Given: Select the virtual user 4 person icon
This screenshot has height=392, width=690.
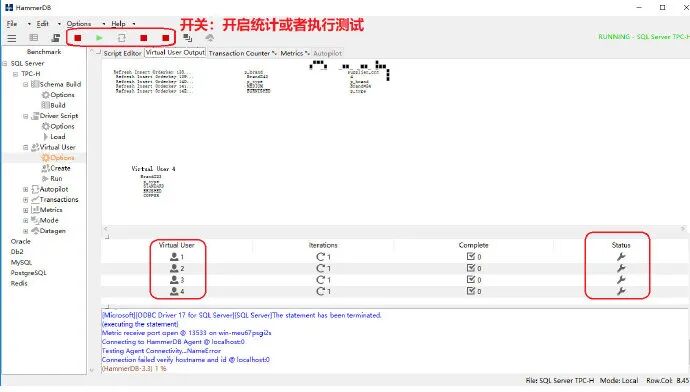Looking at the screenshot, I should 174,291.
